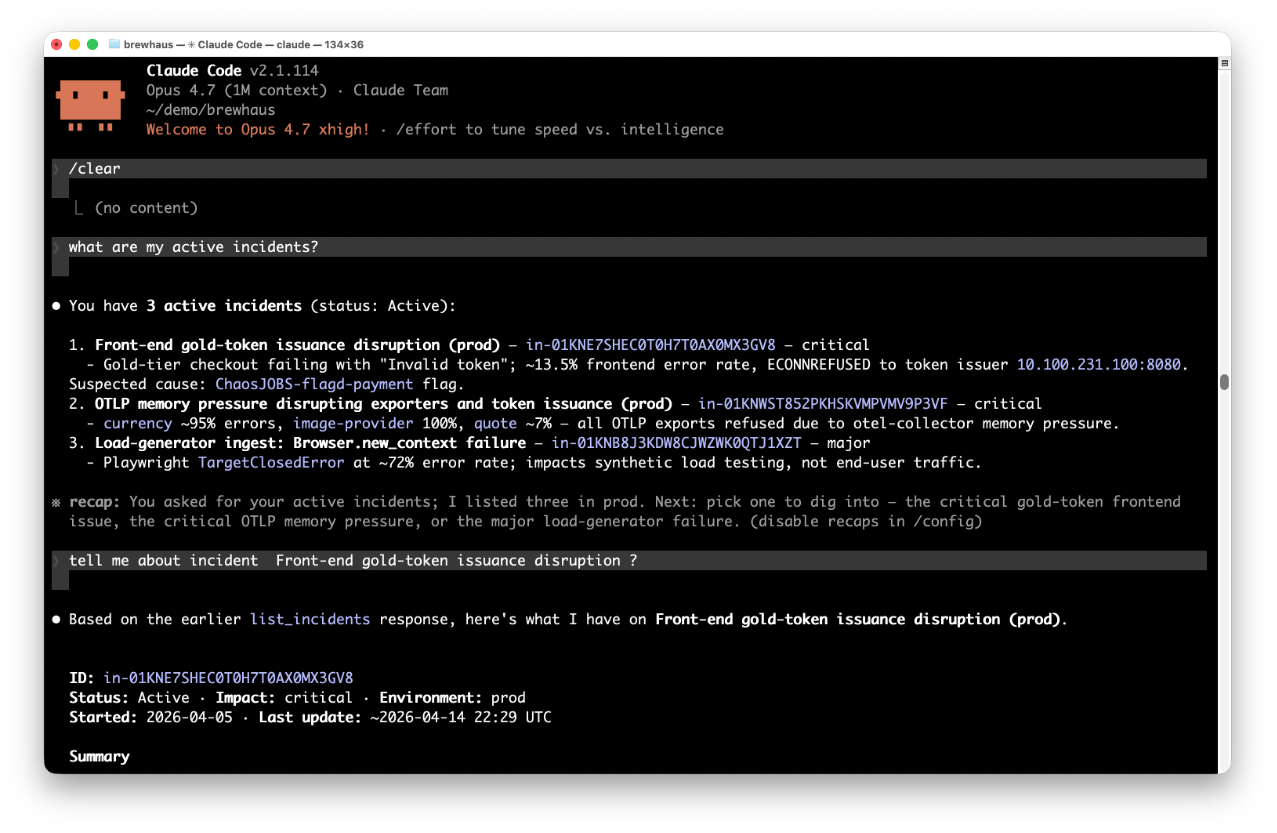The width and height of the screenshot is (1277, 833).
Task: Click the Claude Code mascot logo
Action: pyautogui.click(x=90, y=102)
